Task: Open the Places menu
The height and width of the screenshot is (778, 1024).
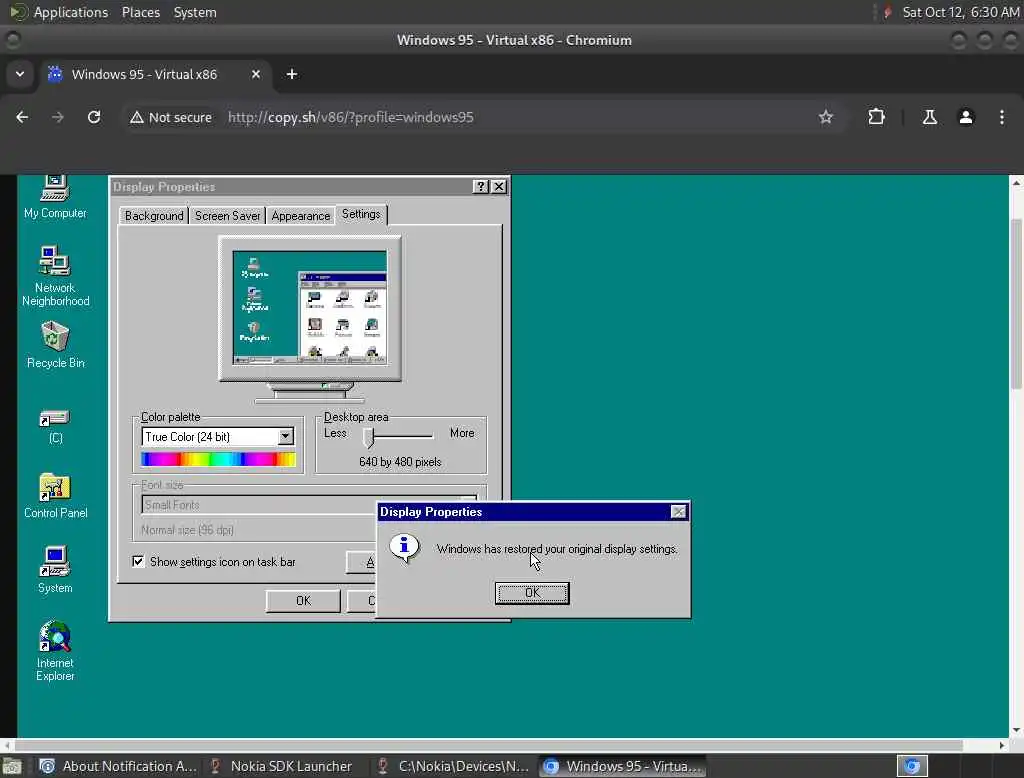Action: pos(141,12)
